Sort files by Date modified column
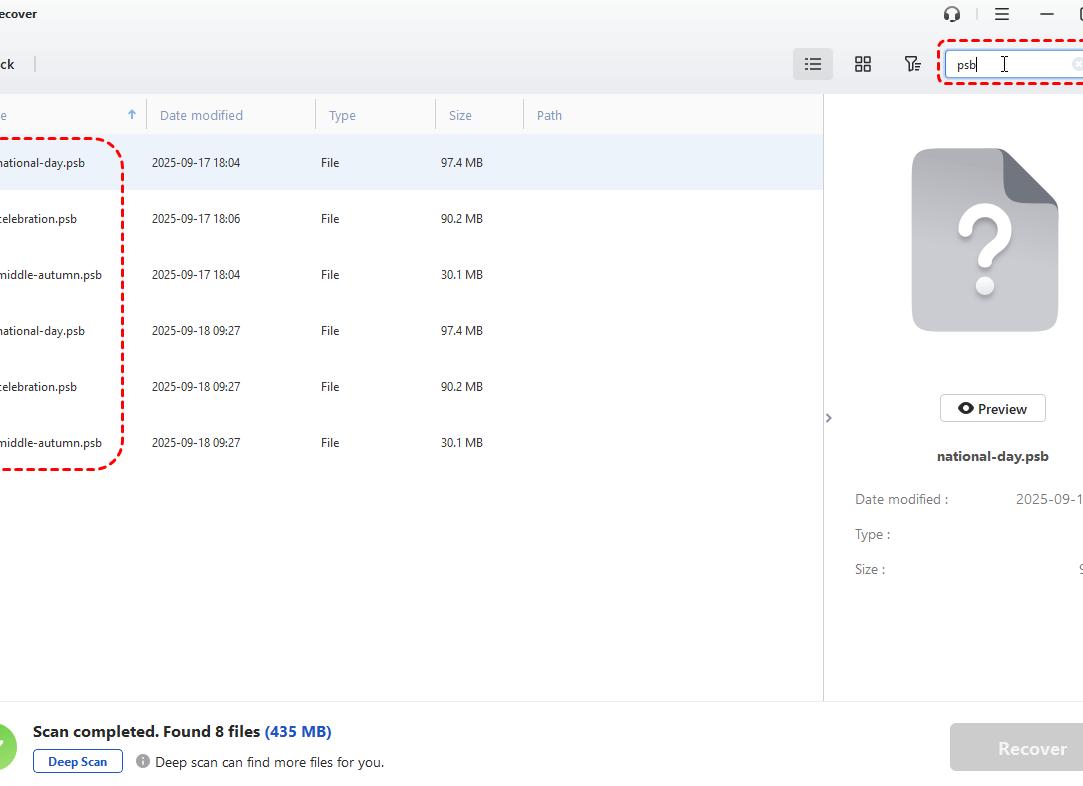Screen dimensions: 1083x786 (201, 115)
